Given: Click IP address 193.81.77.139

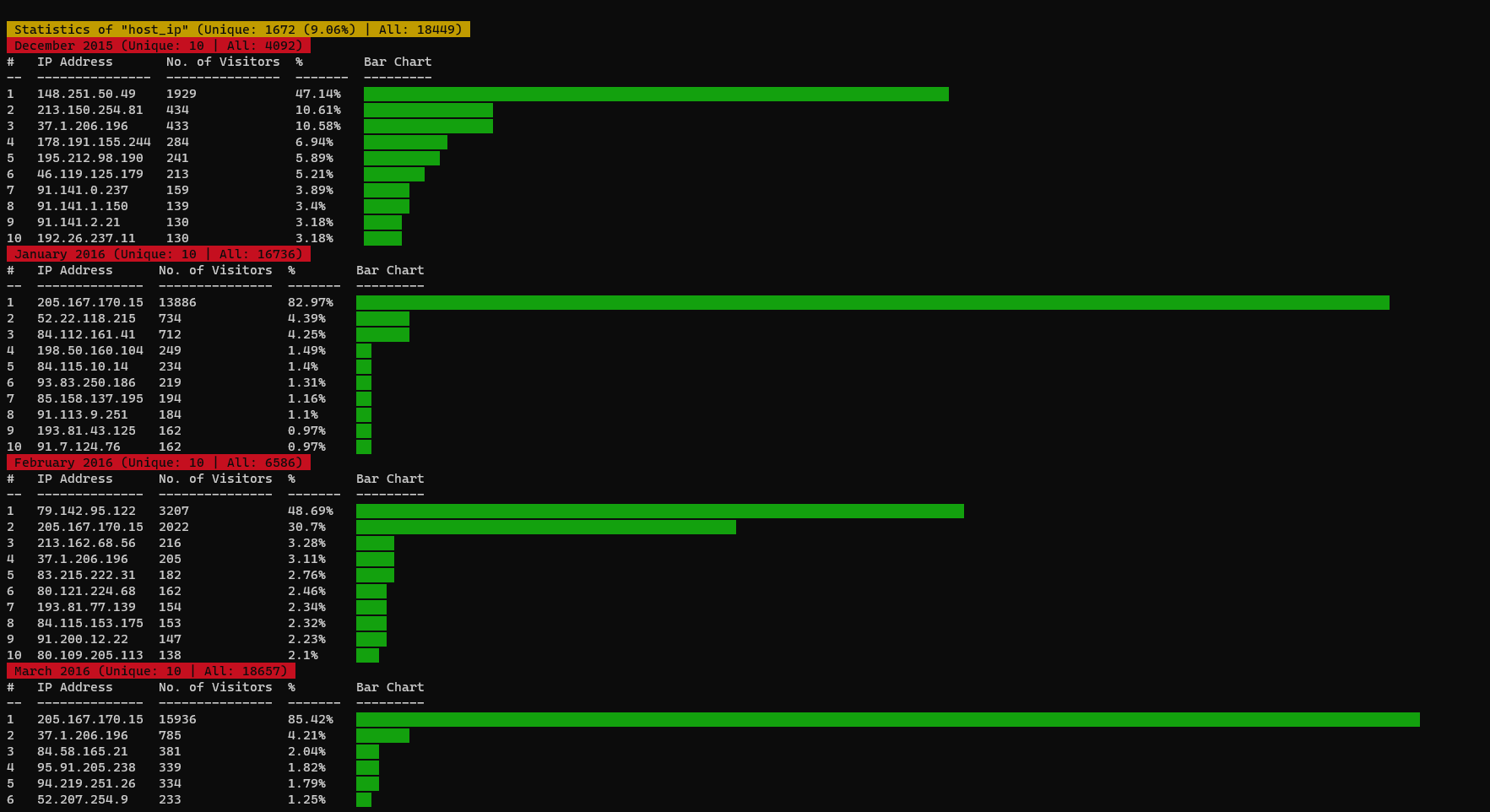Looking at the screenshot, I should point(86,607).
